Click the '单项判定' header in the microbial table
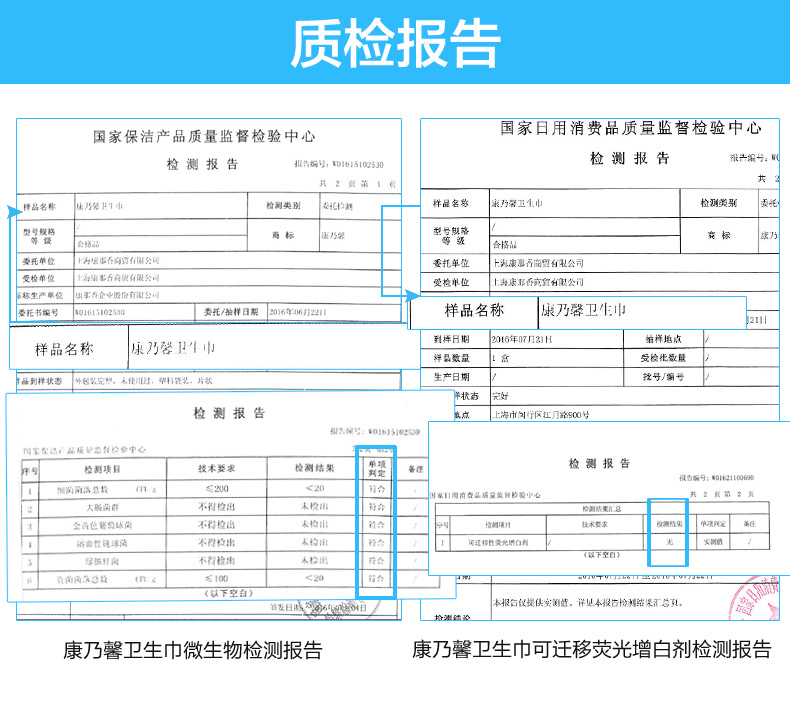Image resolution: width=790 pixels, height=701 pixels. pyautogui.click(x=377, y=469)
